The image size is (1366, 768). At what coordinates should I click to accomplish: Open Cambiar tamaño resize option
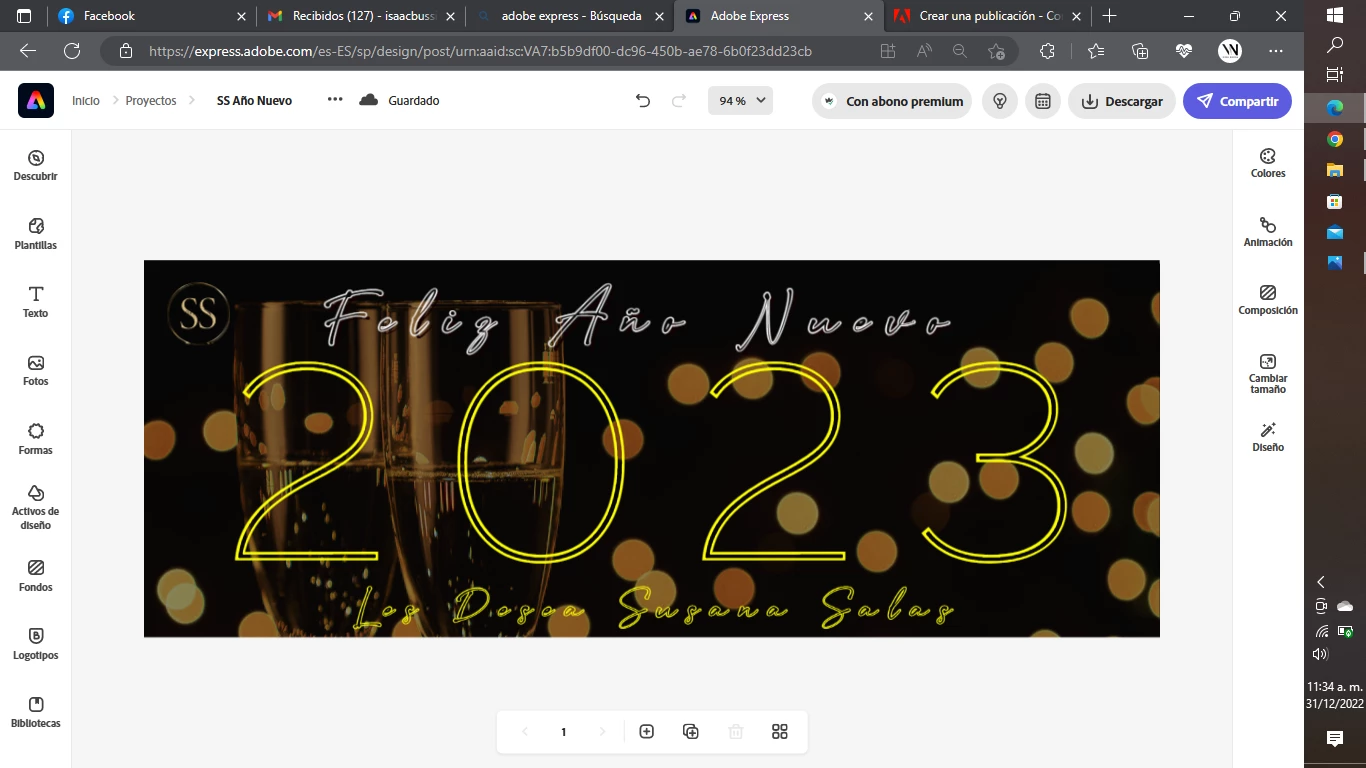[x=1268, y=374]
